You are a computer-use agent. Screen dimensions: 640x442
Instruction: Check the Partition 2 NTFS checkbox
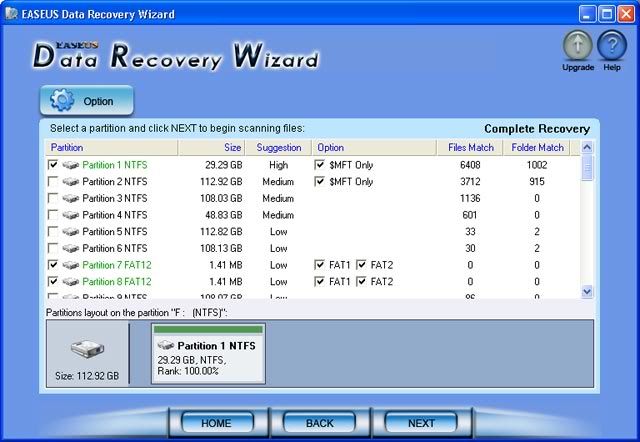[x=53, y=181]
